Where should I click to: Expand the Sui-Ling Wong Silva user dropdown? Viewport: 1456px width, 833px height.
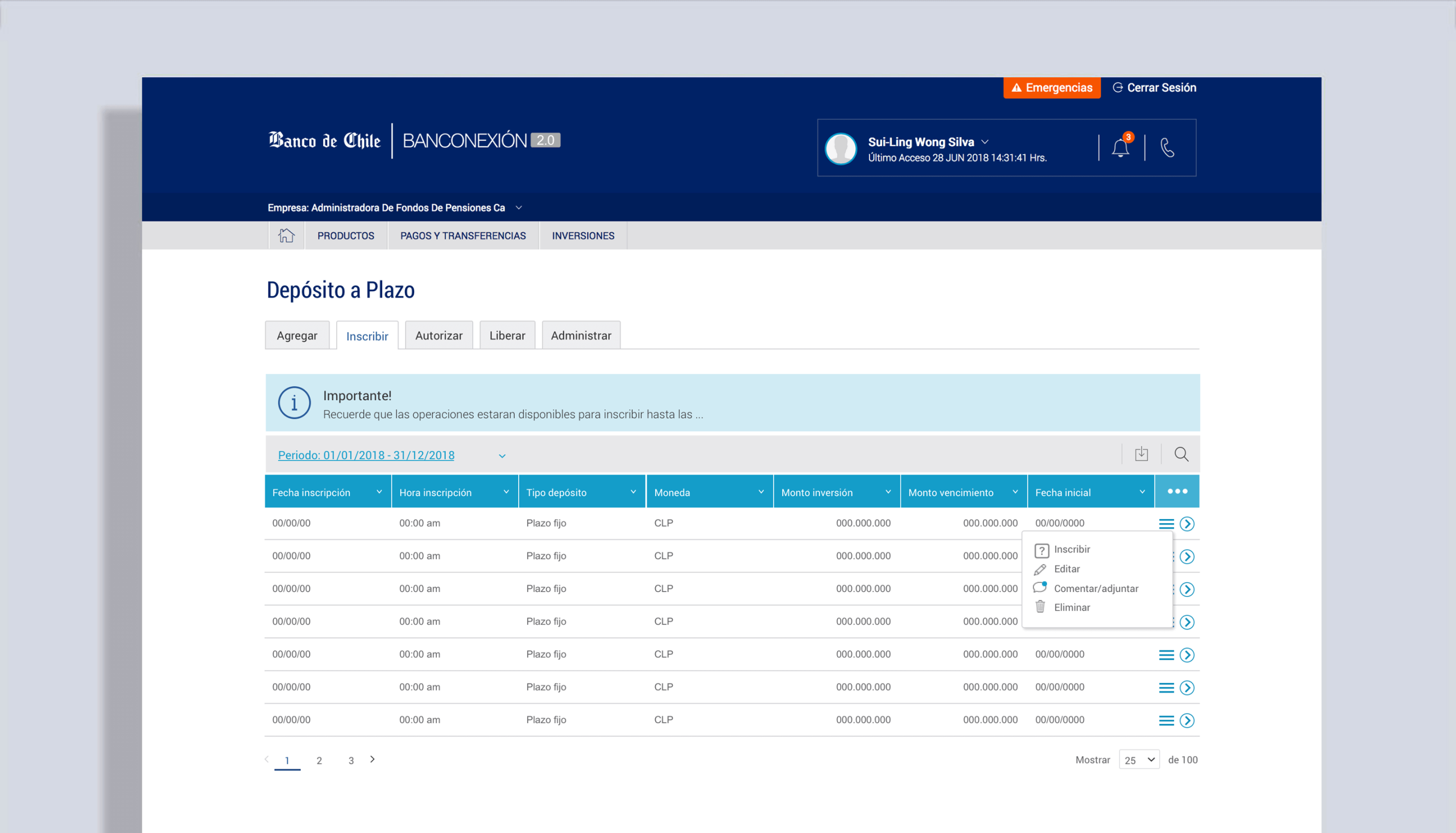coord(985,142)
